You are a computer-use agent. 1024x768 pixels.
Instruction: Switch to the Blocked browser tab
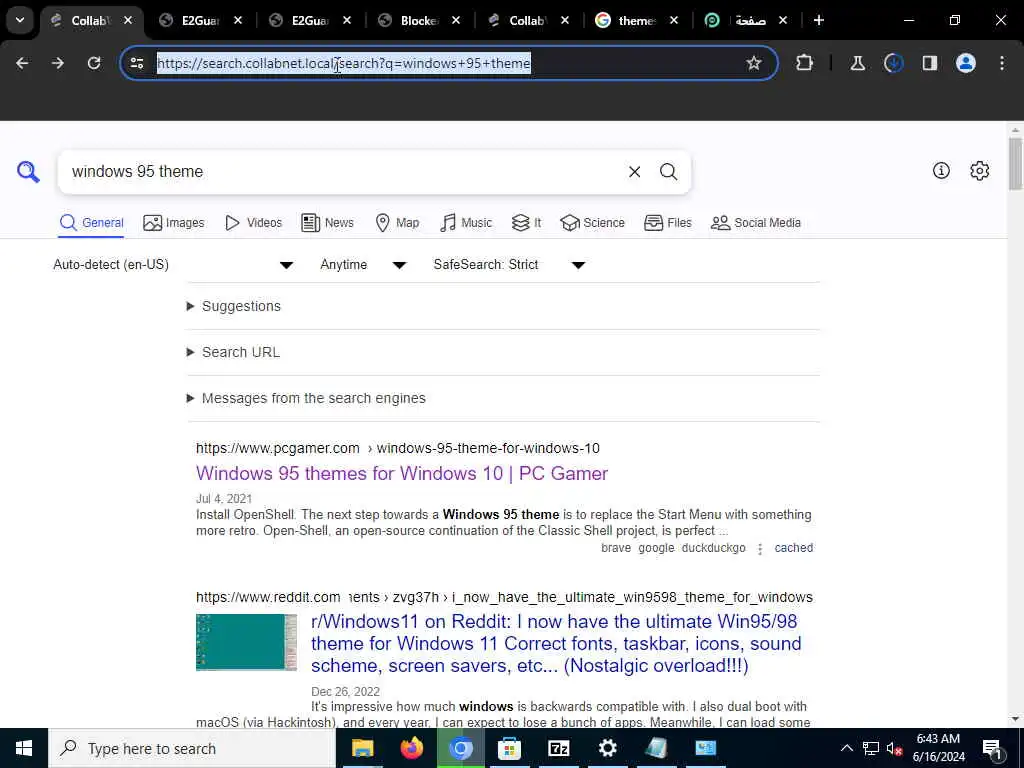419,20
